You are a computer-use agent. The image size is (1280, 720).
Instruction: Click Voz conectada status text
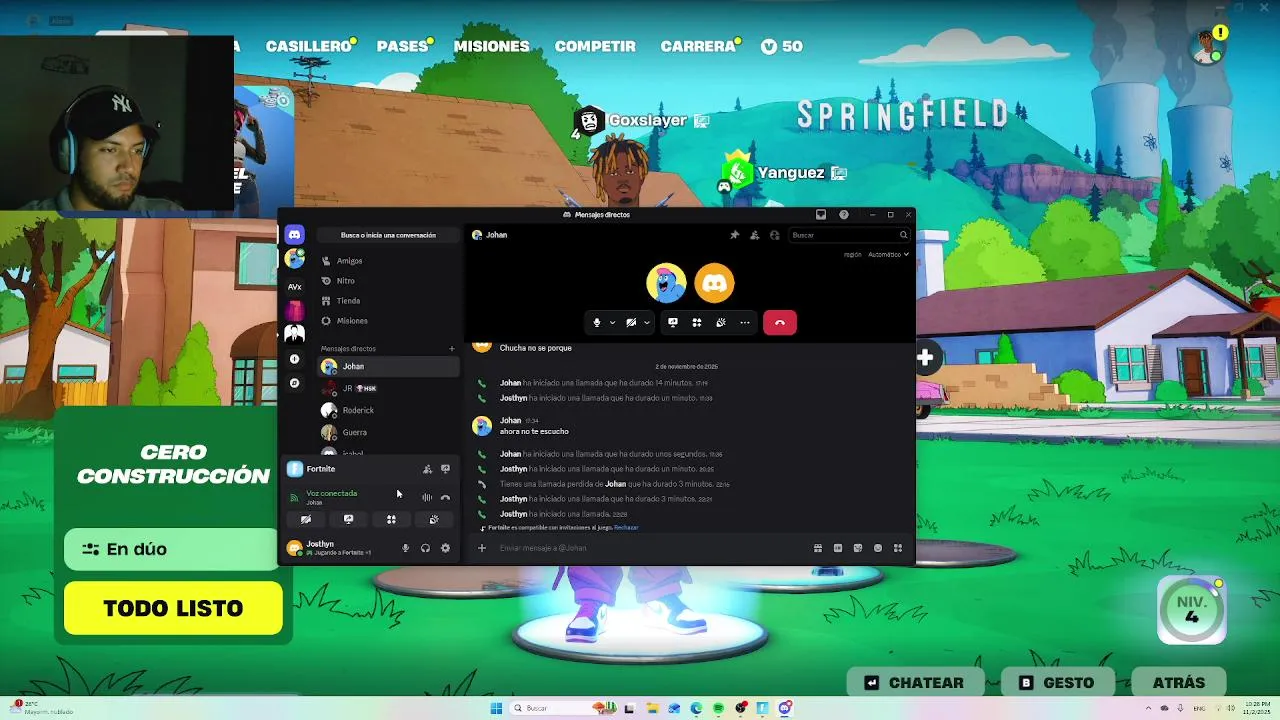pyautogui.click(x=331, y=493)
